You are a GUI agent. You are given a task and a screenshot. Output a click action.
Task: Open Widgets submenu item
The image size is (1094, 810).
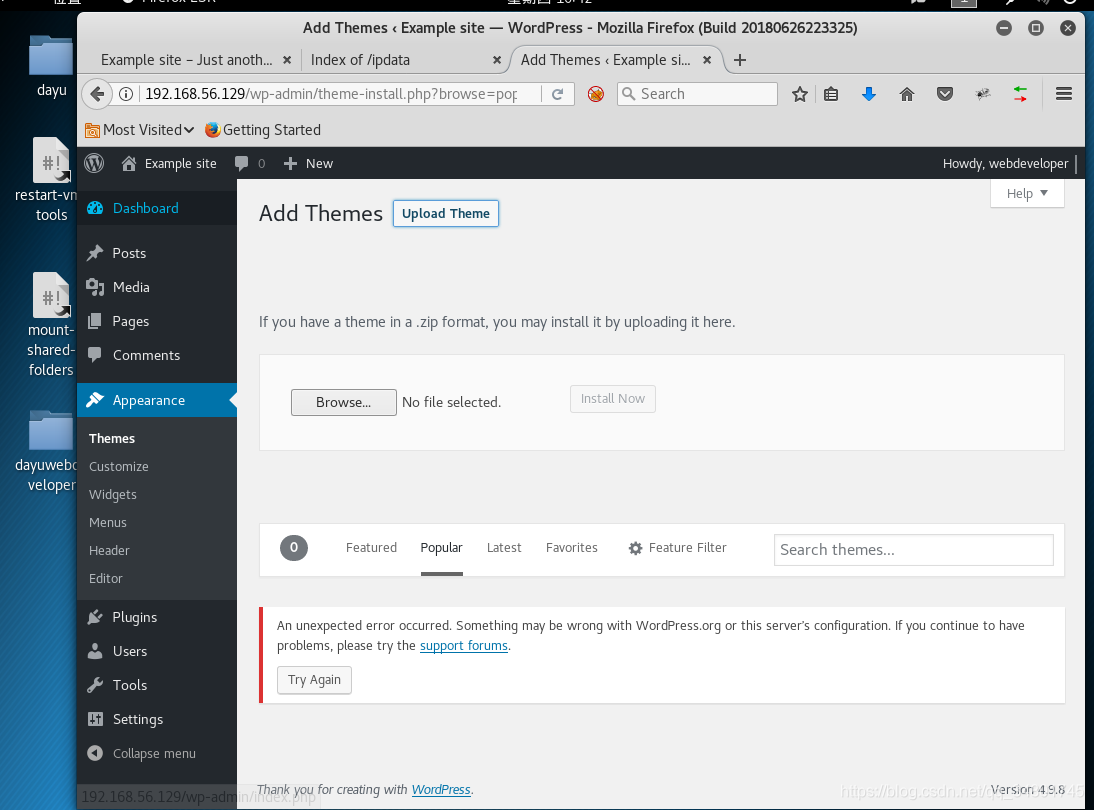[112, 494]
